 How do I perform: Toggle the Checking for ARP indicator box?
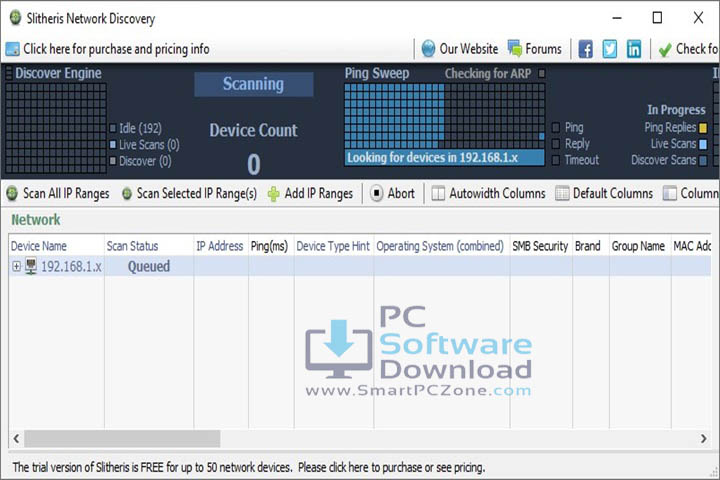pyautogui.click(x=541, y=73)
